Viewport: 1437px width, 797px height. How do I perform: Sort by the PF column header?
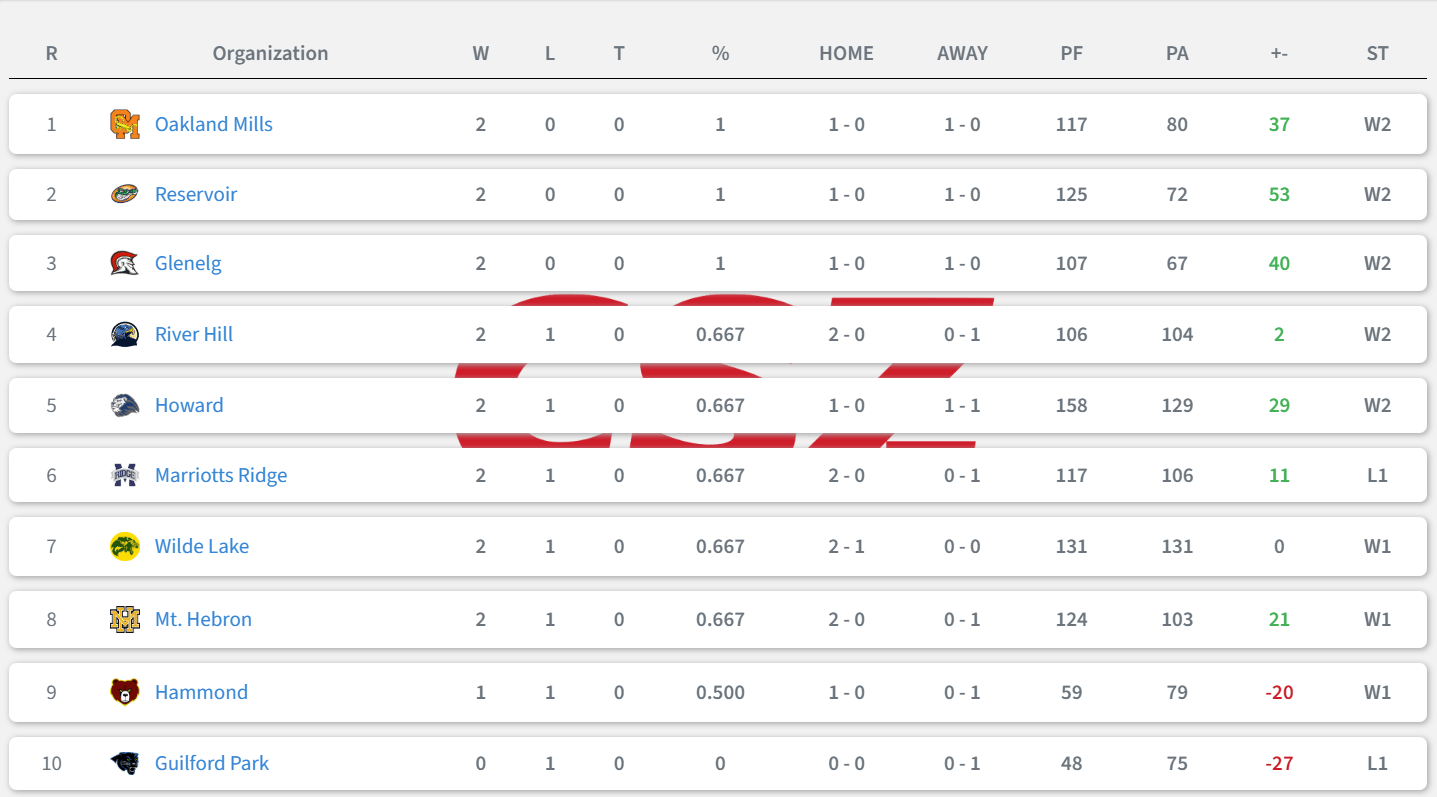(1071, 53)
